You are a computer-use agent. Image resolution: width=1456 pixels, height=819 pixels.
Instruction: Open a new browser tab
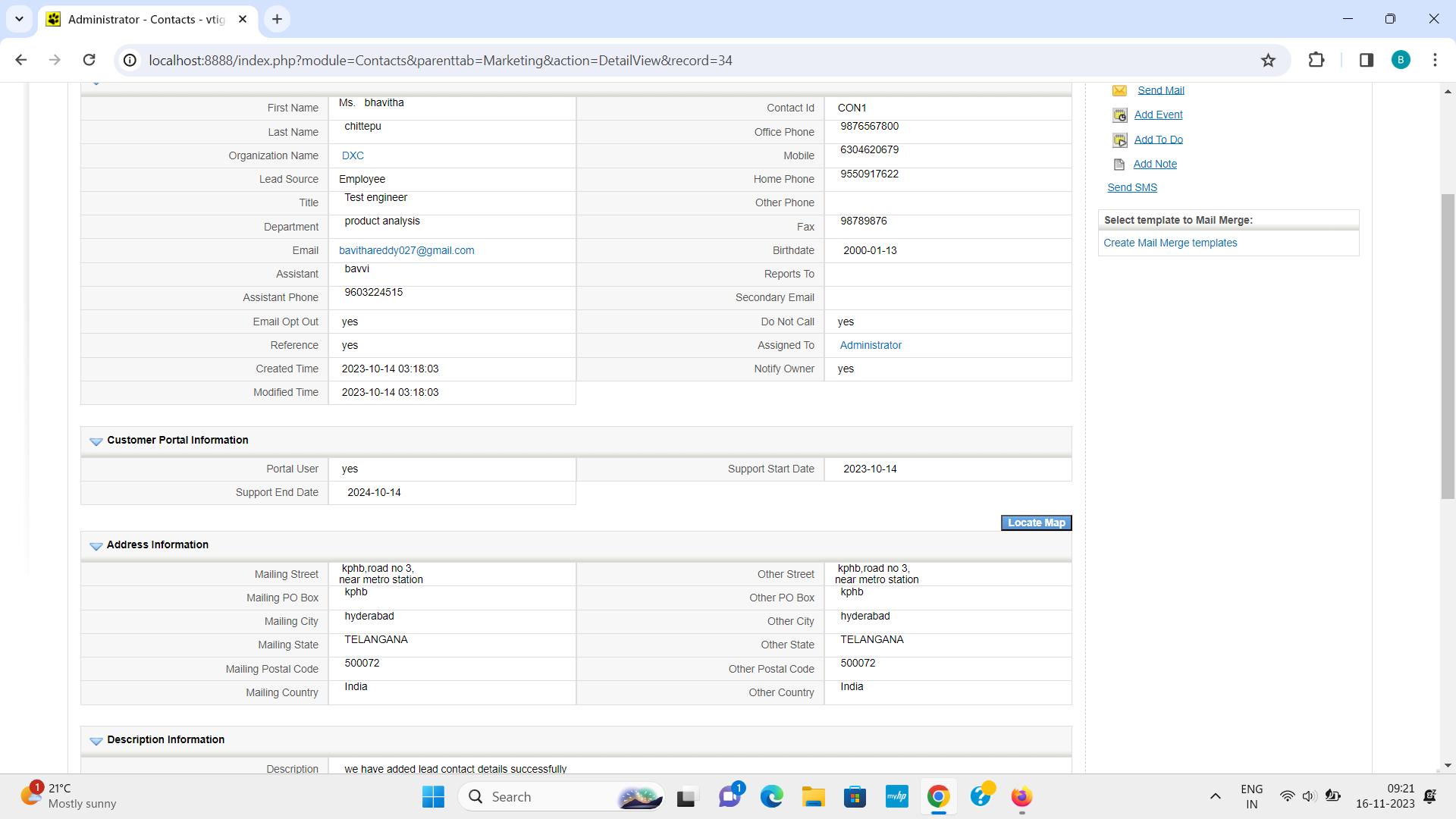click(x=276, y=19)
